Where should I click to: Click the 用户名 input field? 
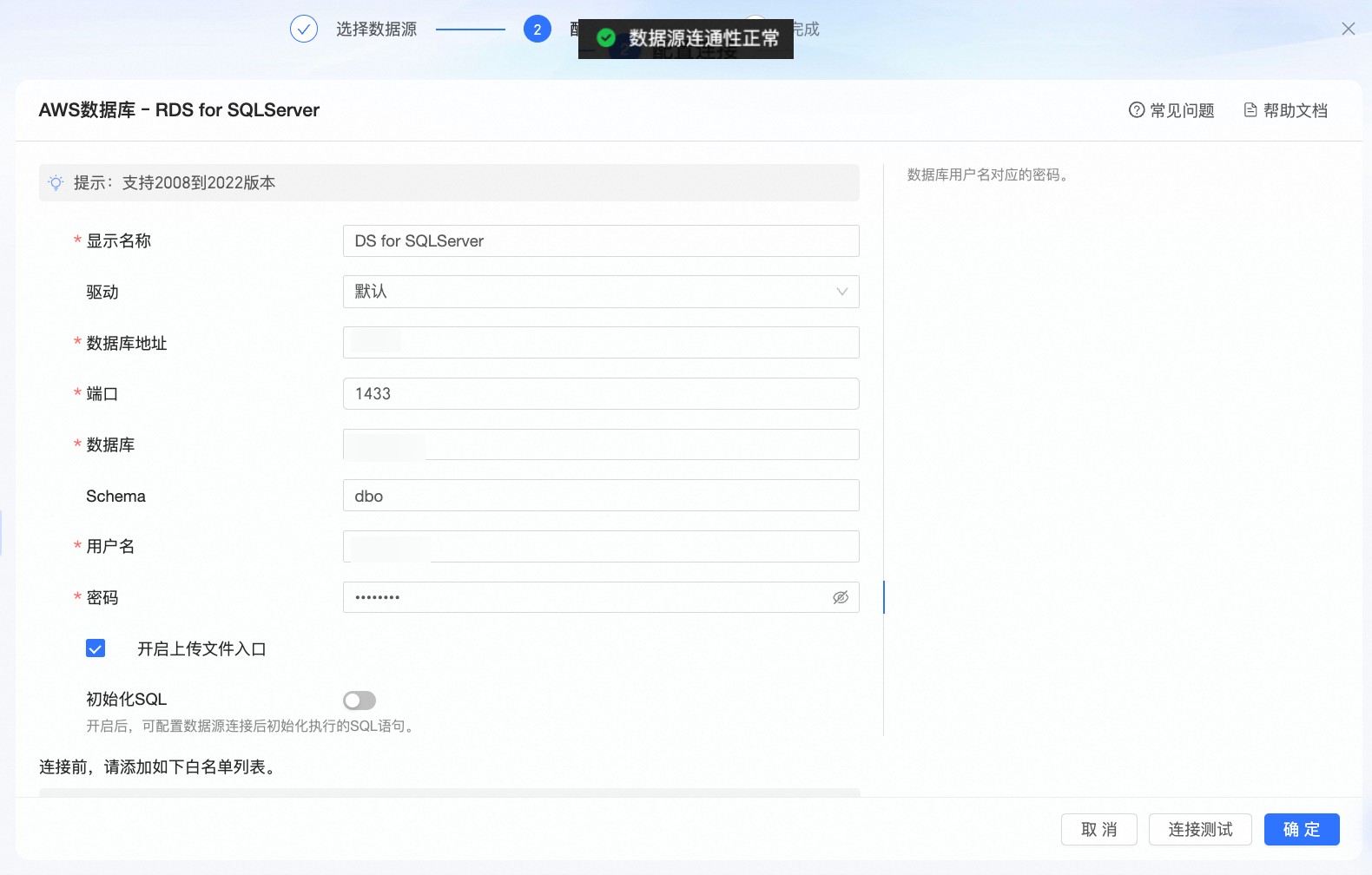(601, 546)
